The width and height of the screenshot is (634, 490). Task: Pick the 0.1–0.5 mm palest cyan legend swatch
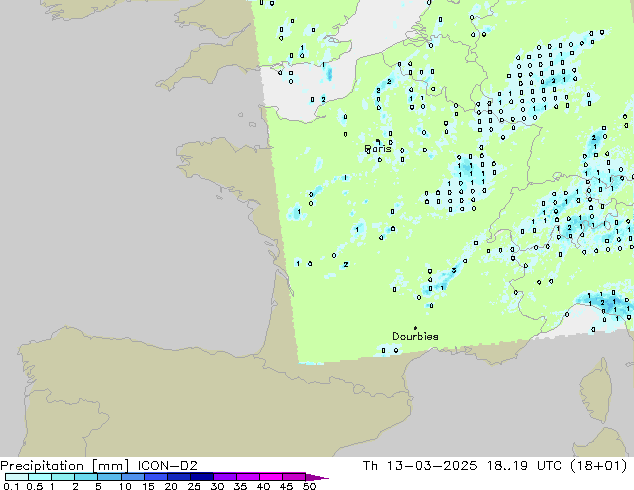tap(17, 477)
